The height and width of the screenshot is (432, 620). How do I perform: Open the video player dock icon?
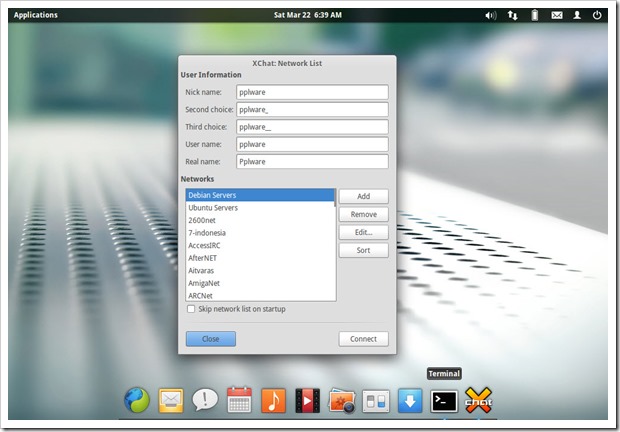tap(307, 400)
